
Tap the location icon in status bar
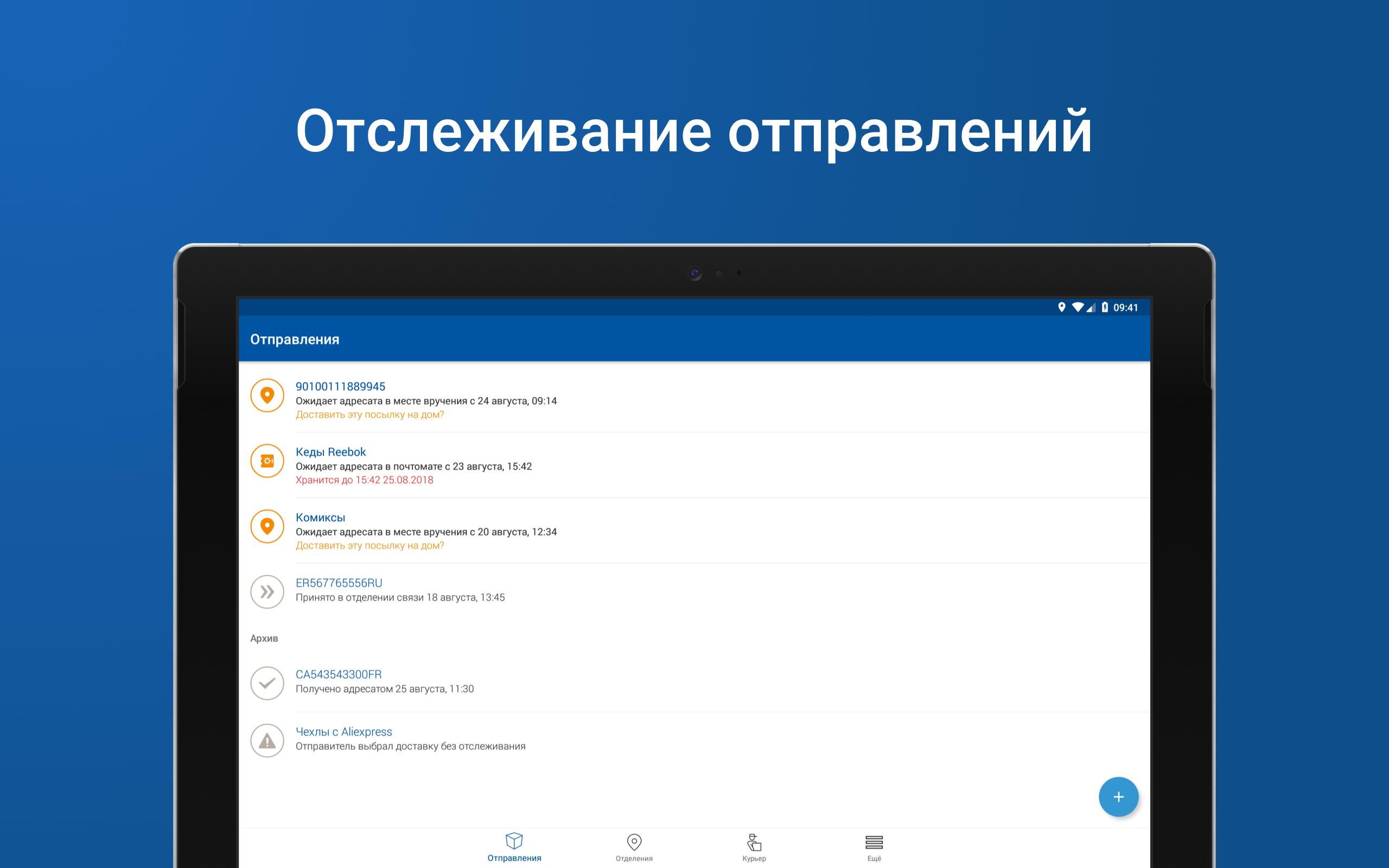1061,307
